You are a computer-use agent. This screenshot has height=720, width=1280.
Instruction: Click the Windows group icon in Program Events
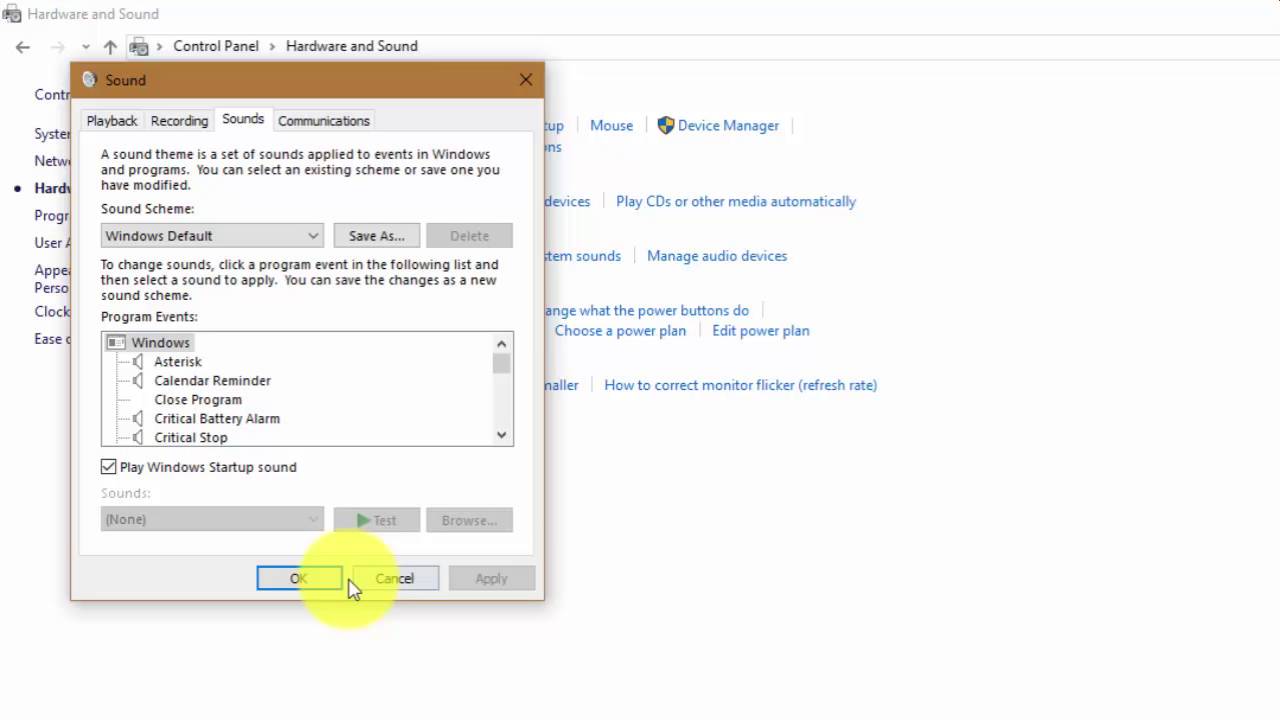coord(116,342)
